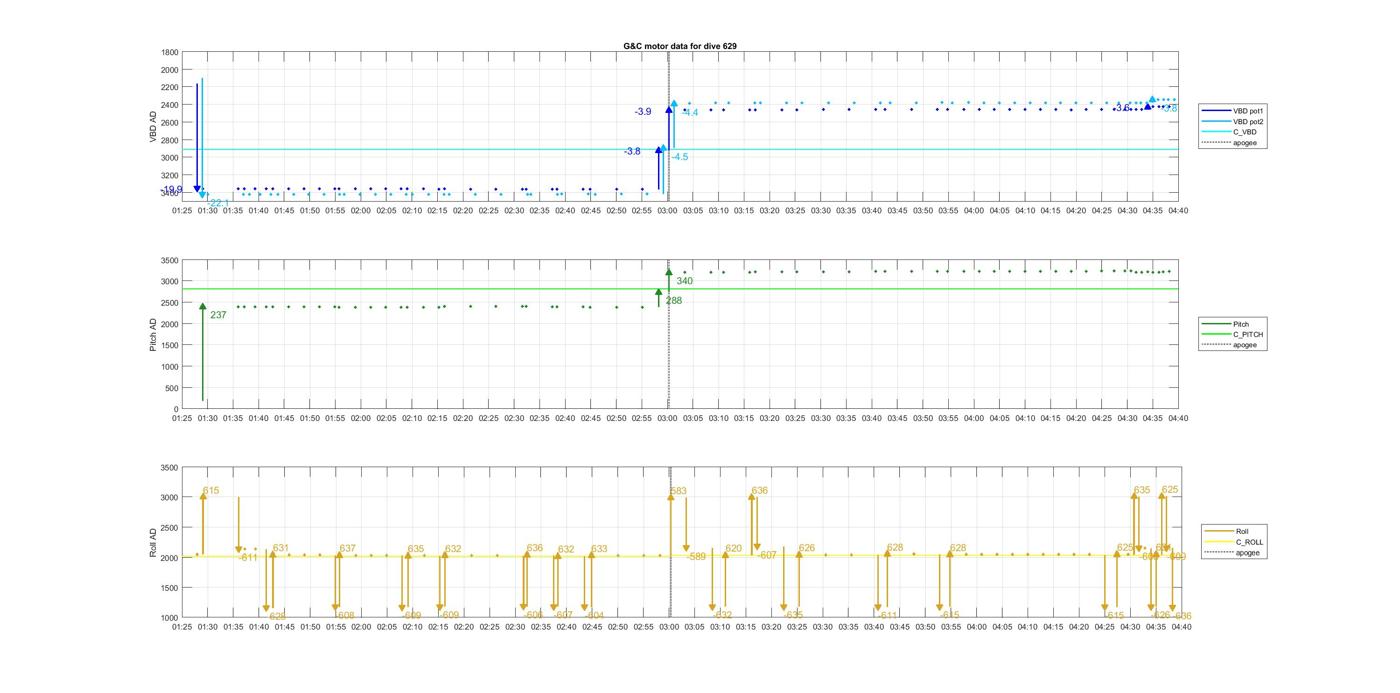Click the '-608' roll data label
The image size is (1400, 693).
pos(345,615)
